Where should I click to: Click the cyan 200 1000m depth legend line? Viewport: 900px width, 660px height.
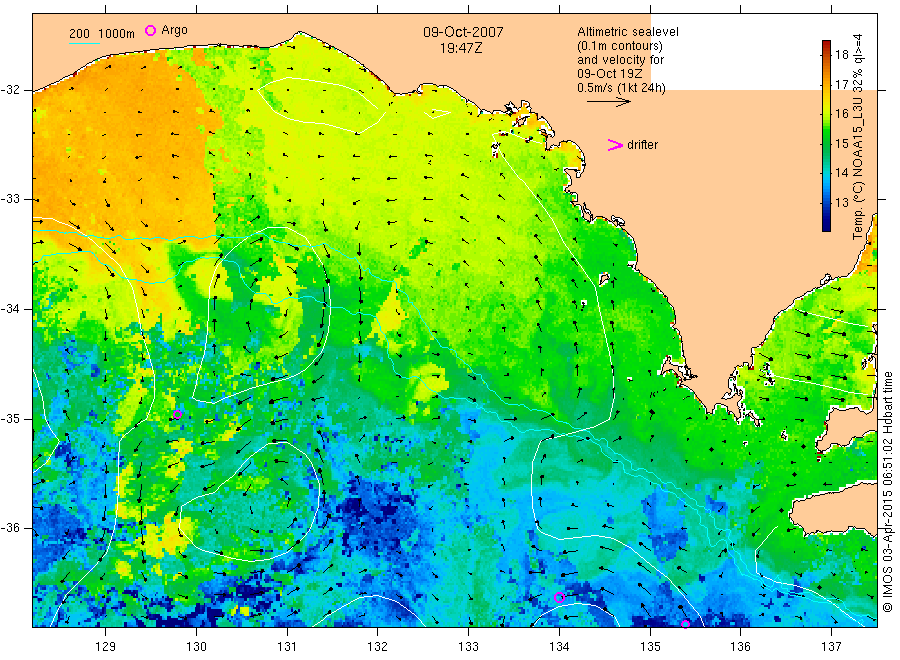pos(84,43)
